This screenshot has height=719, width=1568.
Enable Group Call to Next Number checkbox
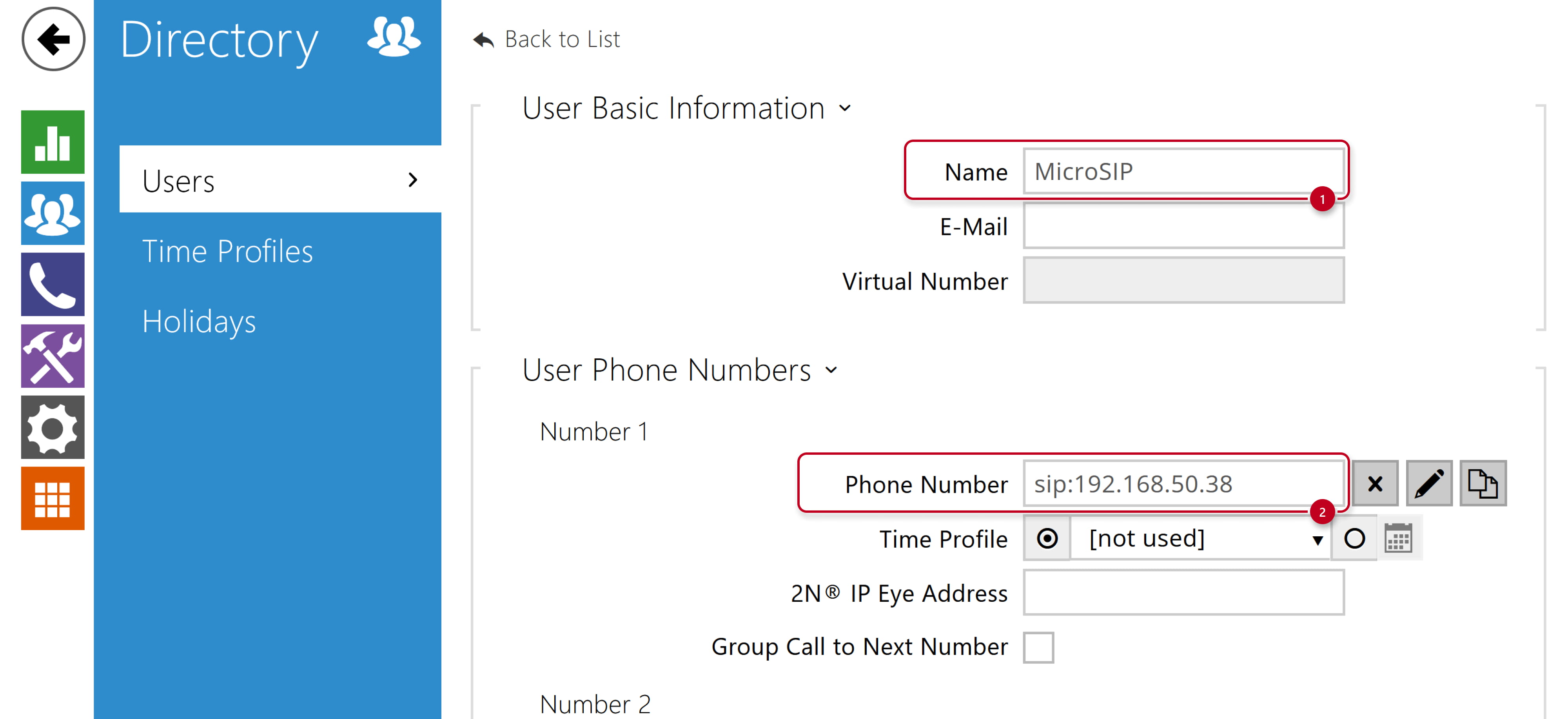tap(1038, 647)
